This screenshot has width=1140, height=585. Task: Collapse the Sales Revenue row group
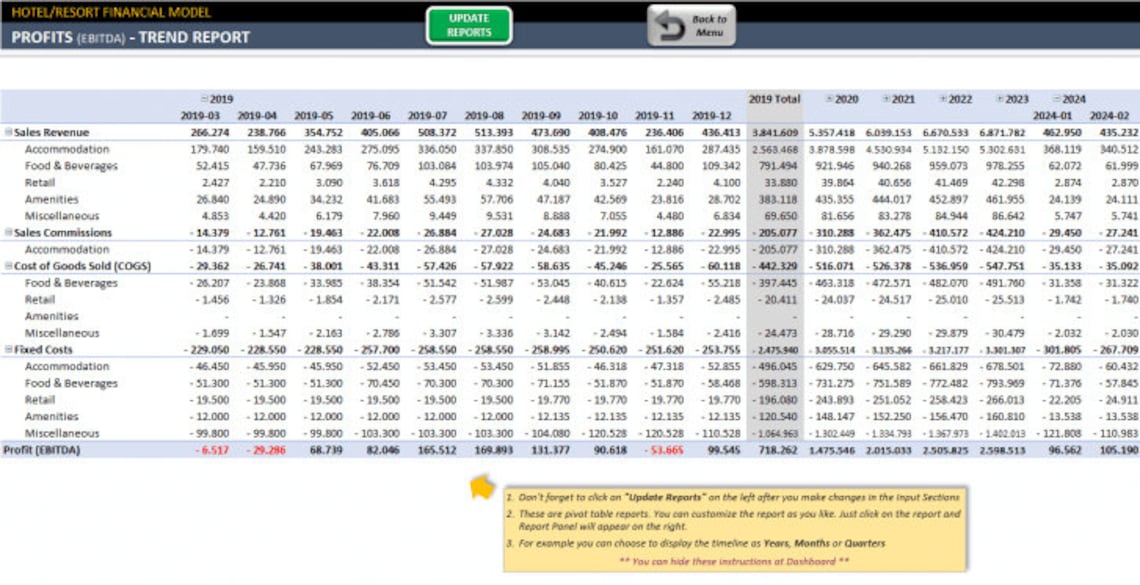(x=9, y=132)
